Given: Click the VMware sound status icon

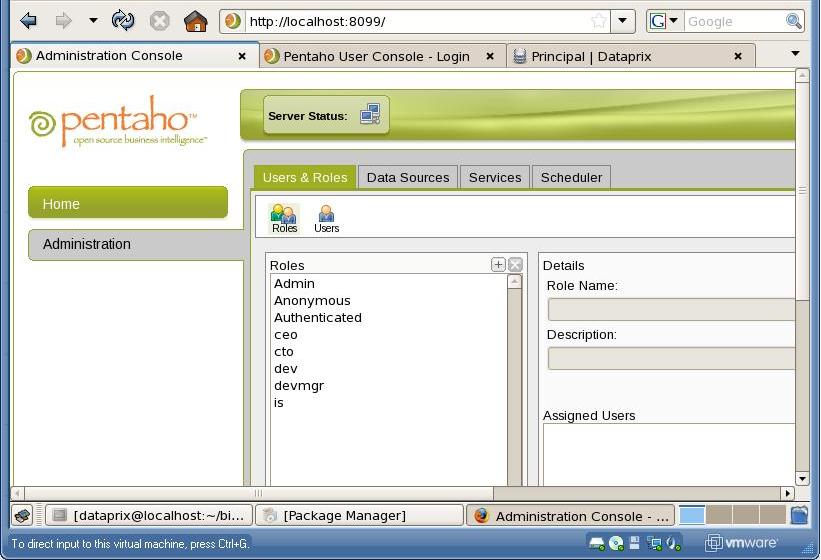Looking at the screenshot, I should (x=673, y=544).
